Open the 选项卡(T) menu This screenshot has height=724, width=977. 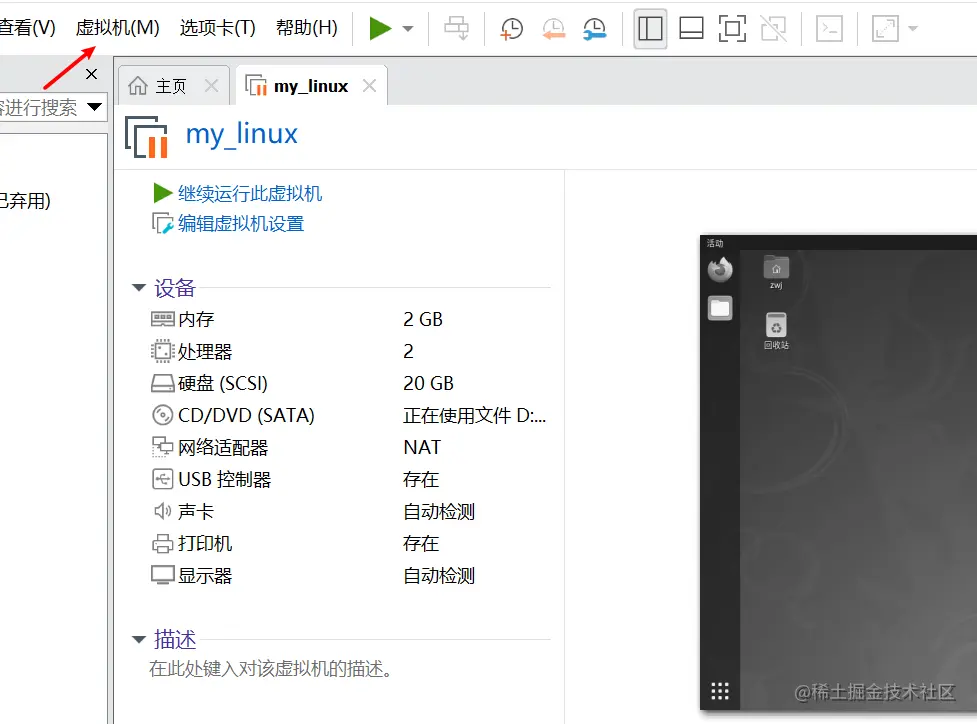click(217, 27)
